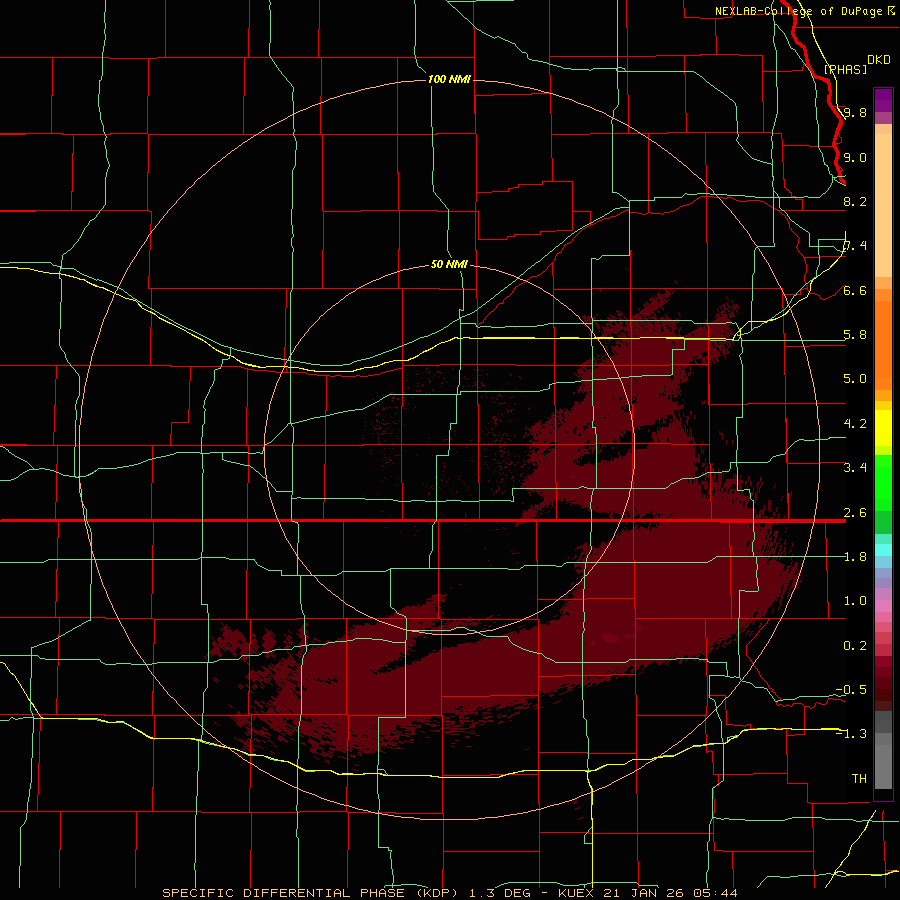The image size is (900, 900).
Task: Click the 0.2 legend value
Action: point(855,646)
